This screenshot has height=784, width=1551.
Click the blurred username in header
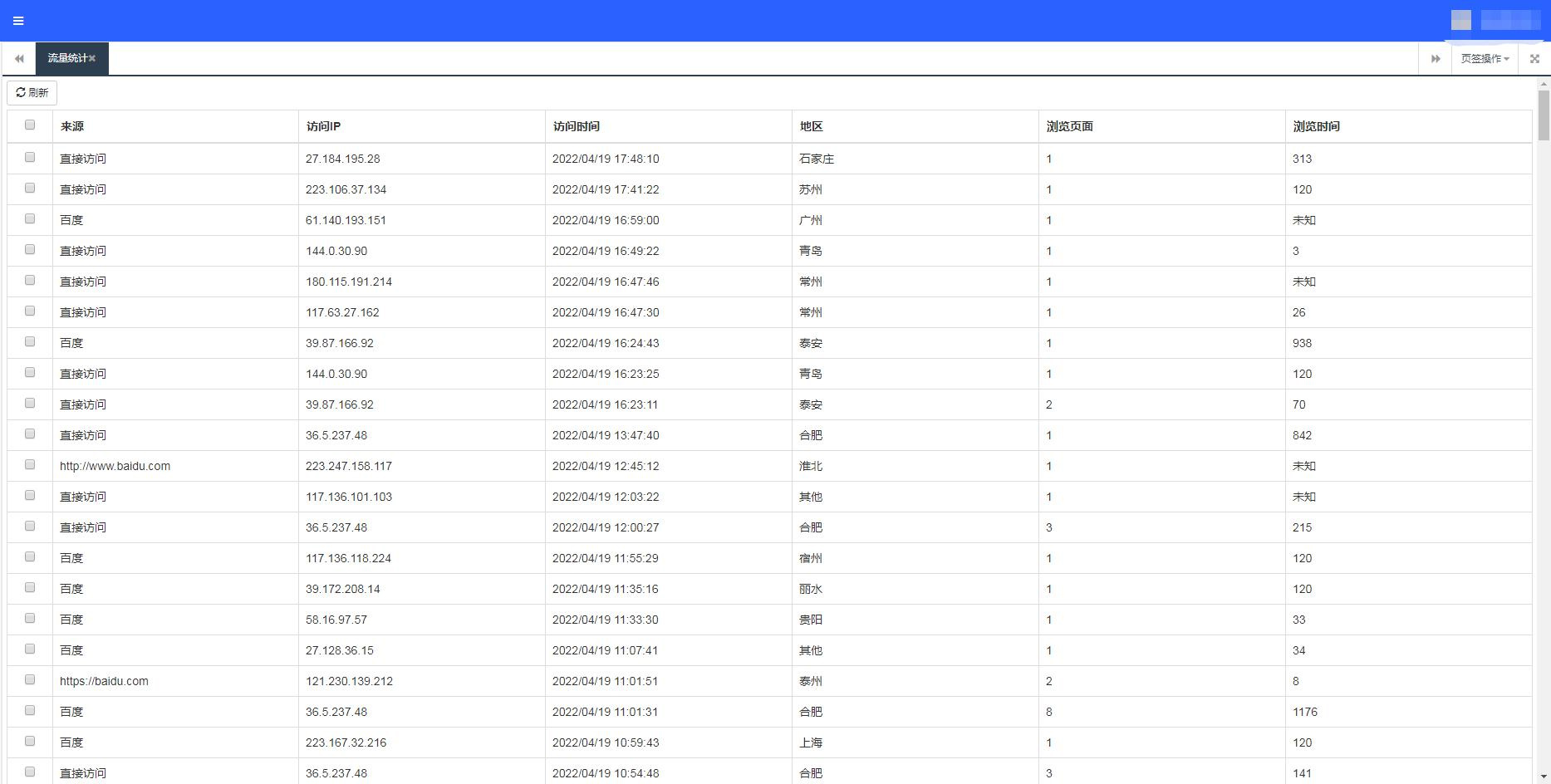point(1510,20)
